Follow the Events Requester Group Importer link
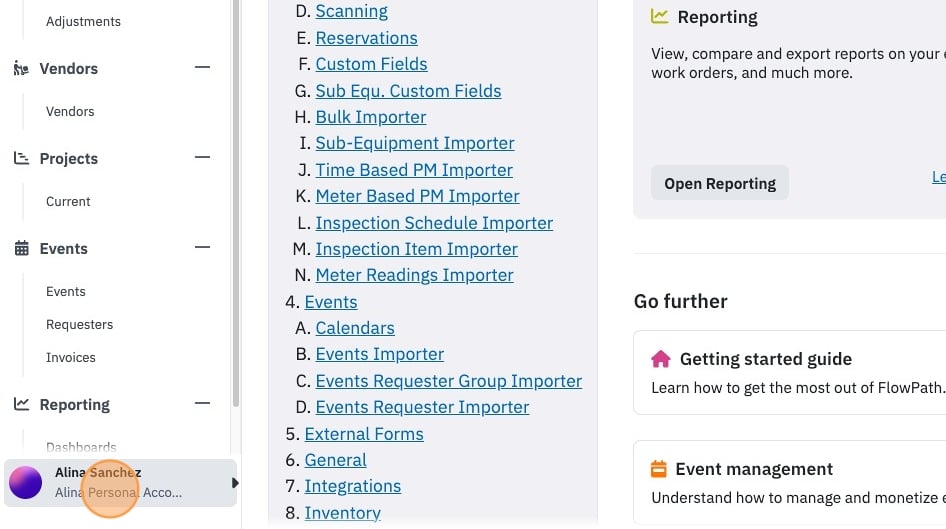 pos(448,381)
